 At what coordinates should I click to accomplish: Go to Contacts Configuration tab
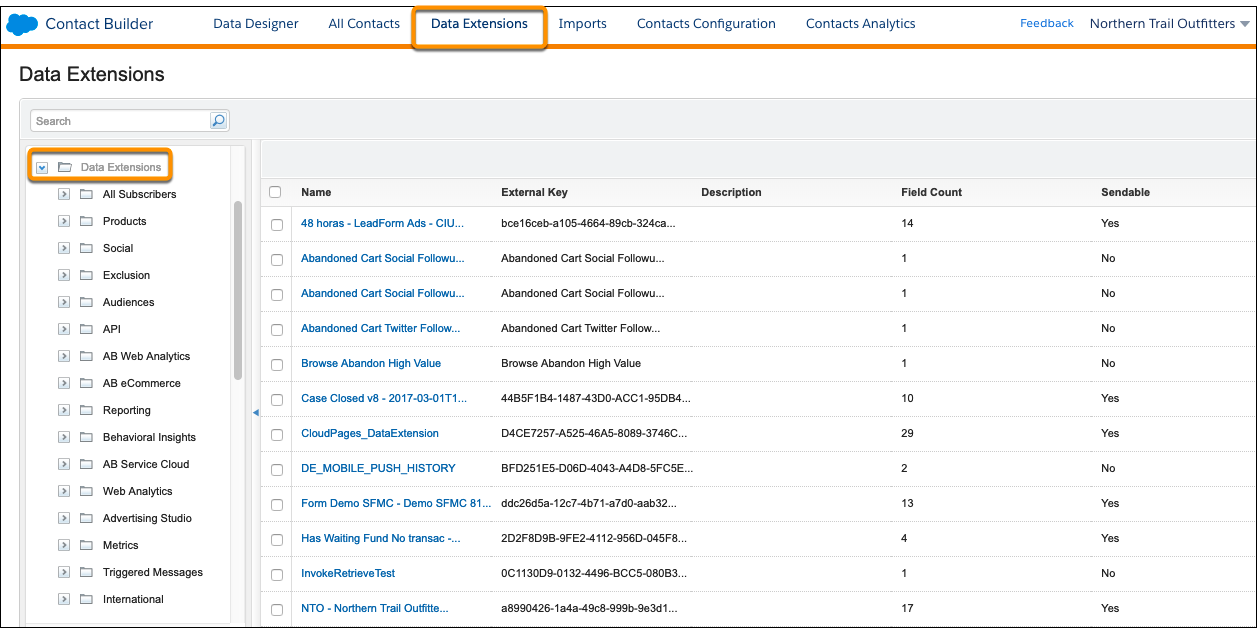pos(706,24)
